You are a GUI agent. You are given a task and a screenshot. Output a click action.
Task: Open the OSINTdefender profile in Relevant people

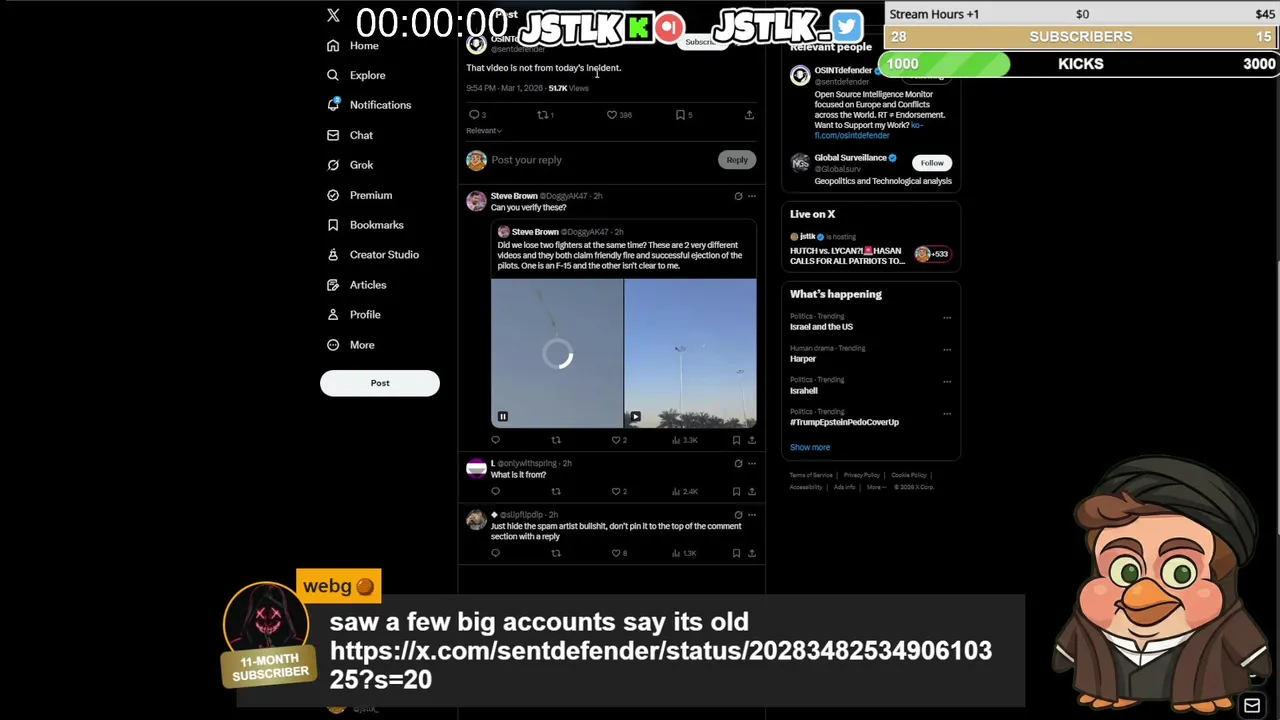tap(842, 71)
